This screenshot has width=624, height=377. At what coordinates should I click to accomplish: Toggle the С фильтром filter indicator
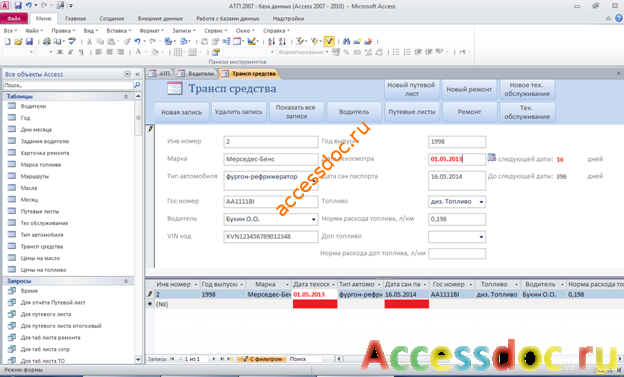tap(261, 359)
